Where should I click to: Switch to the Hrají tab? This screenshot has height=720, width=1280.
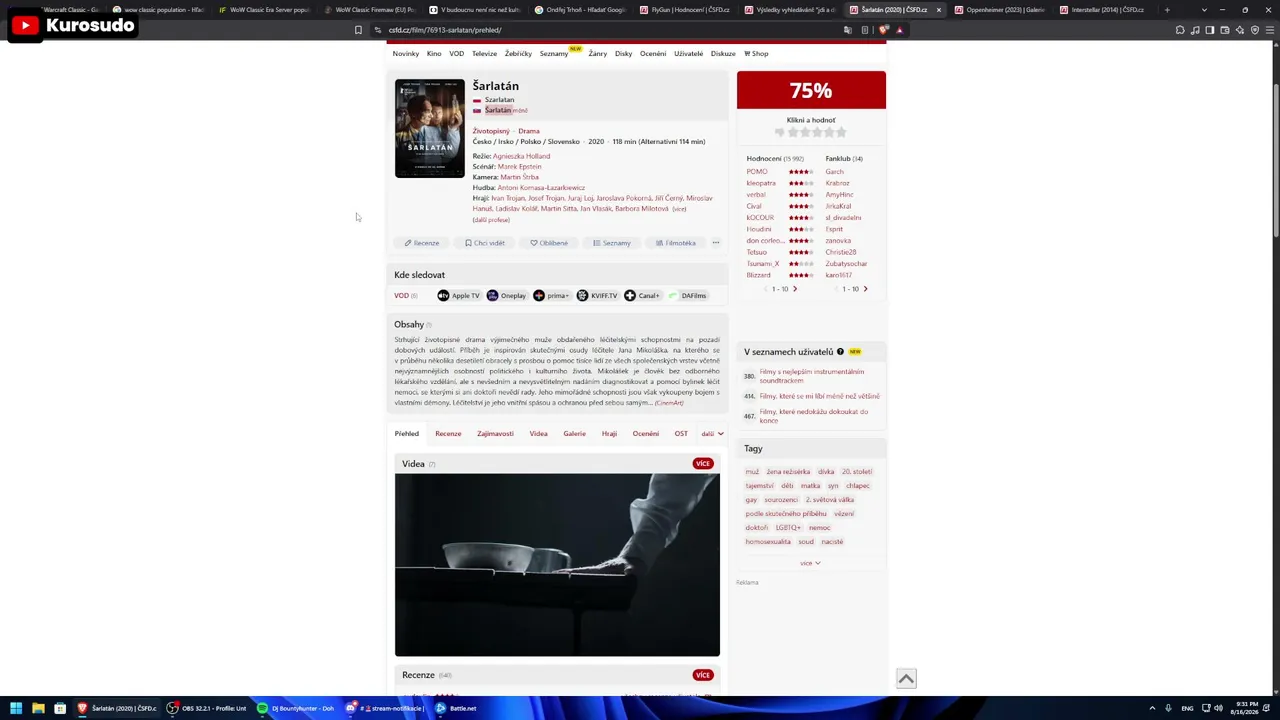point(609,434)
